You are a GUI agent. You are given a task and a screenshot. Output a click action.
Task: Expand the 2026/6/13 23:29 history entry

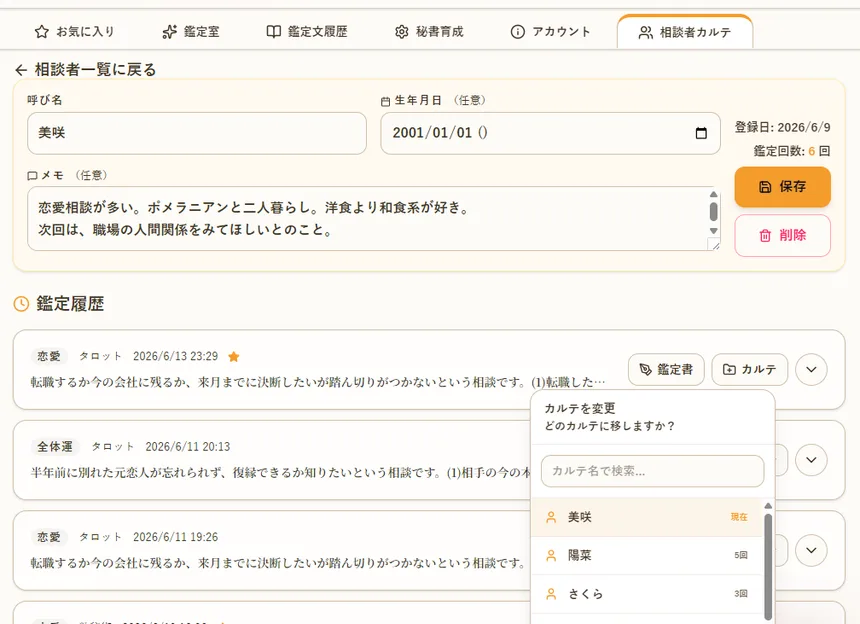[x=811, y=370]
